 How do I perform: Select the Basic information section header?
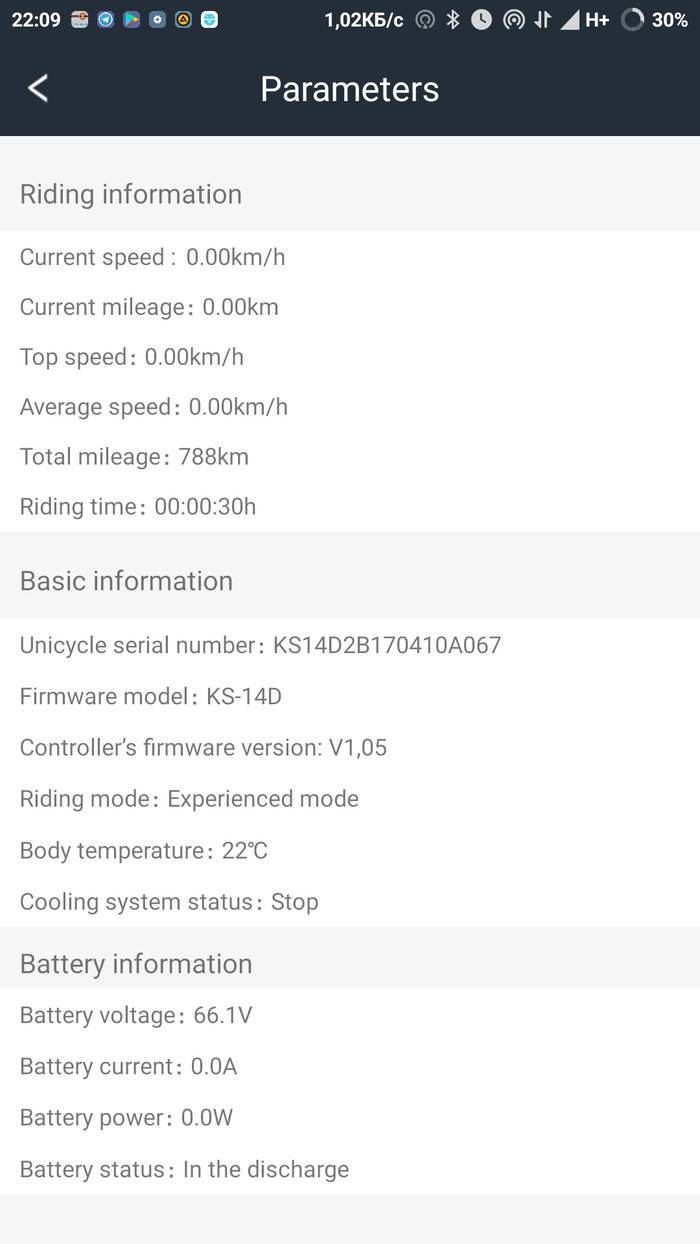coord(126,581)
